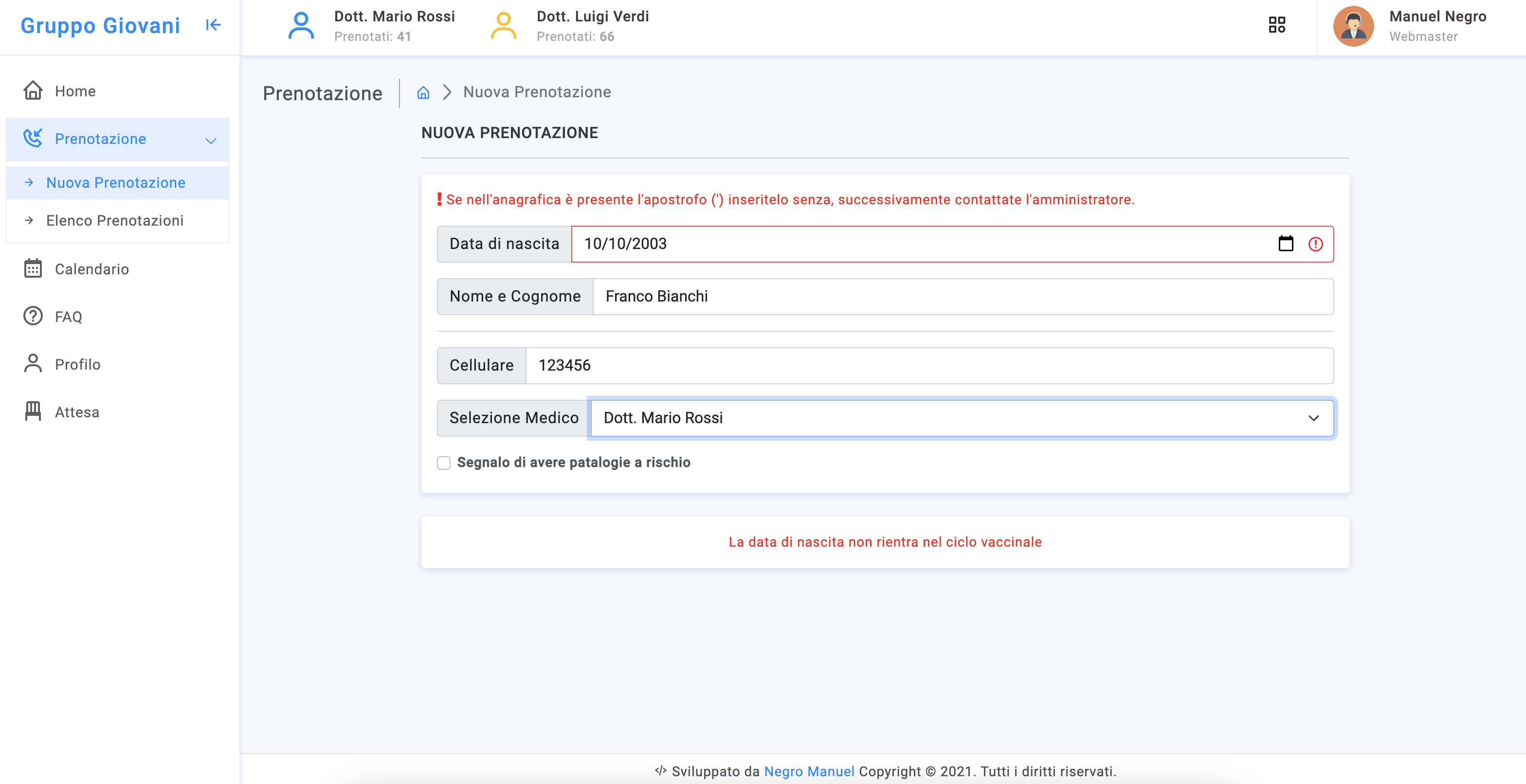Collapse the Prenotazione menu chevron
This screenshot has height=784, width=1526.
[211, 141]
